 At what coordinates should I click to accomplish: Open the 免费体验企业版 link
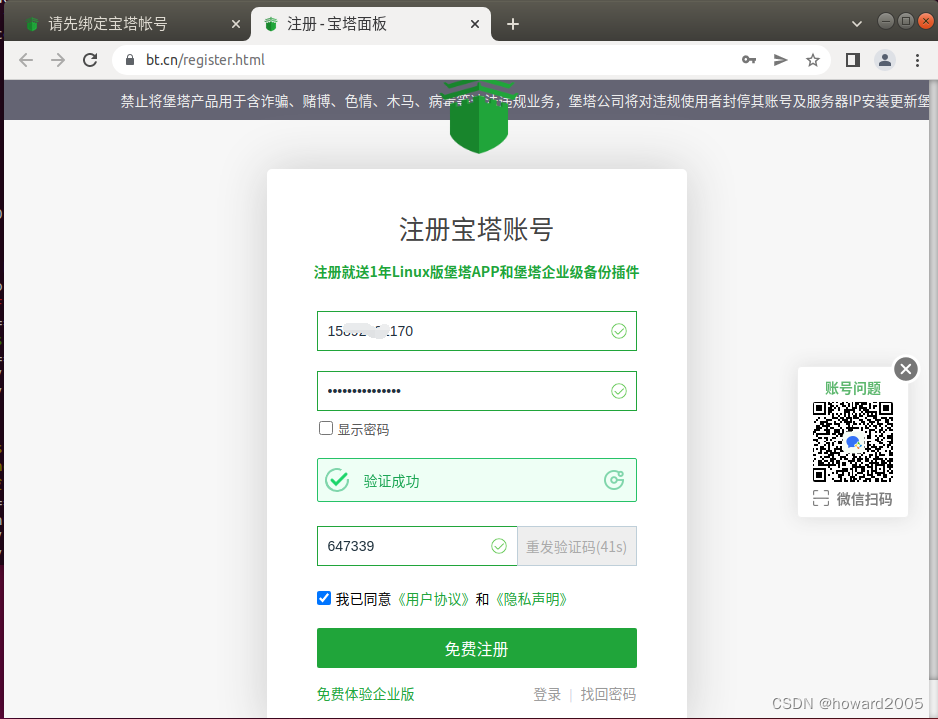tap(366, 694)
